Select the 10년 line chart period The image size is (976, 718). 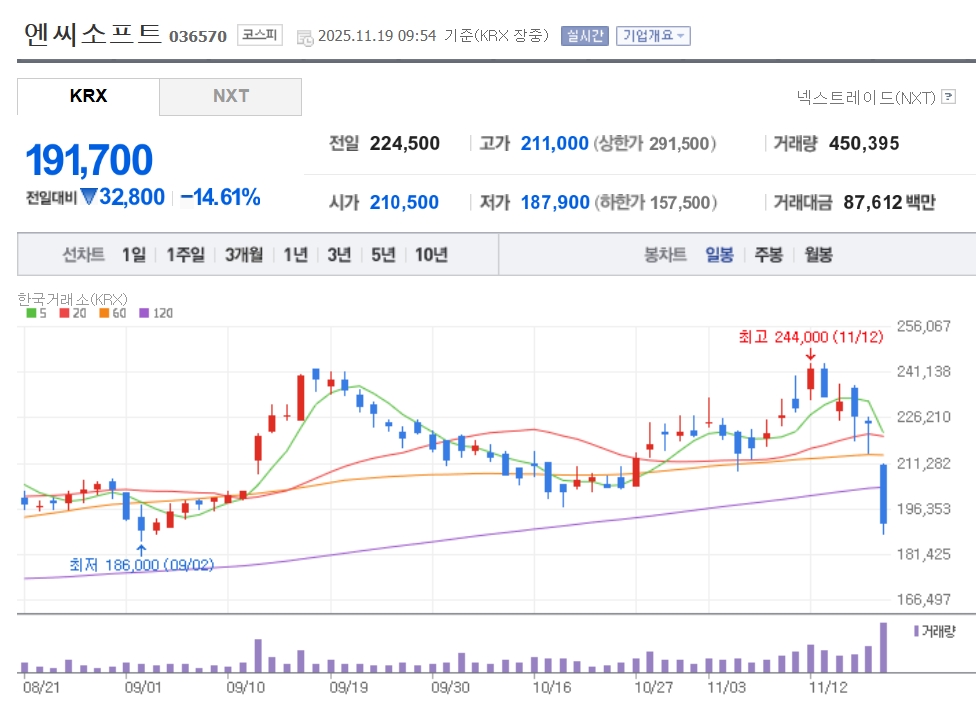[x=431, y=255]
